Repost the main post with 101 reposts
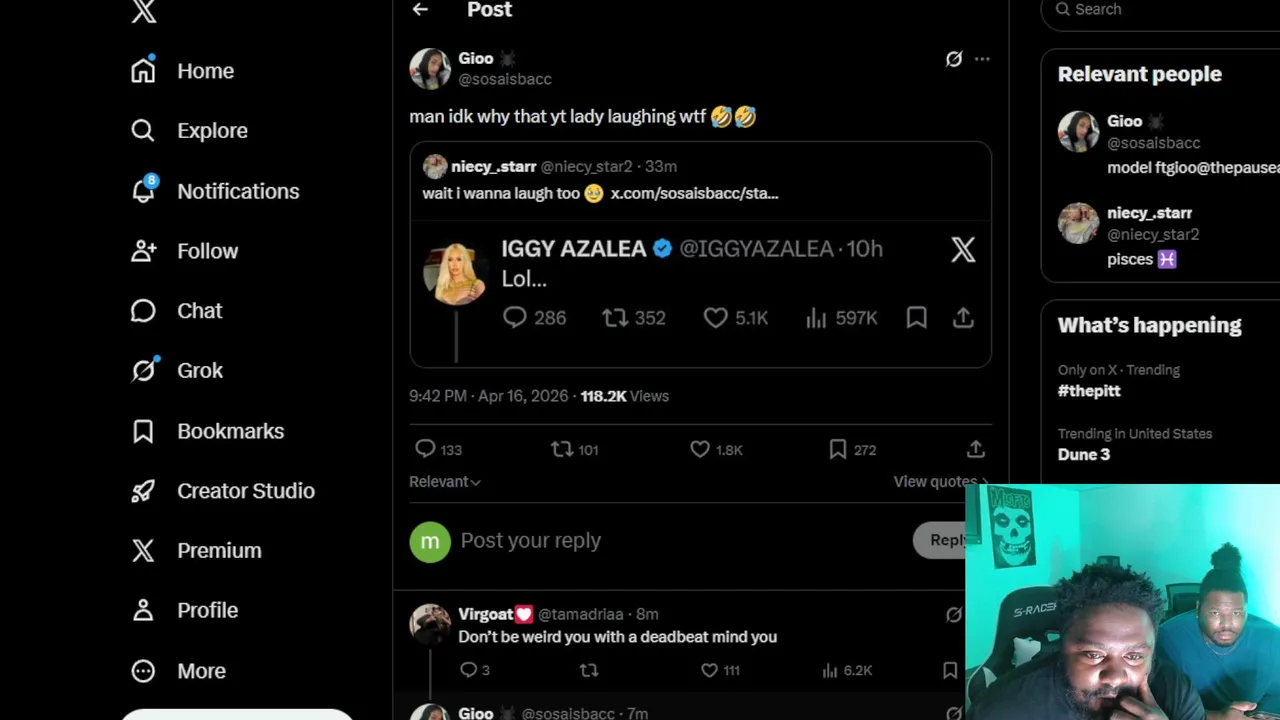The height and width of the screenshot is (720, 1280). click(x=562, y=449)
